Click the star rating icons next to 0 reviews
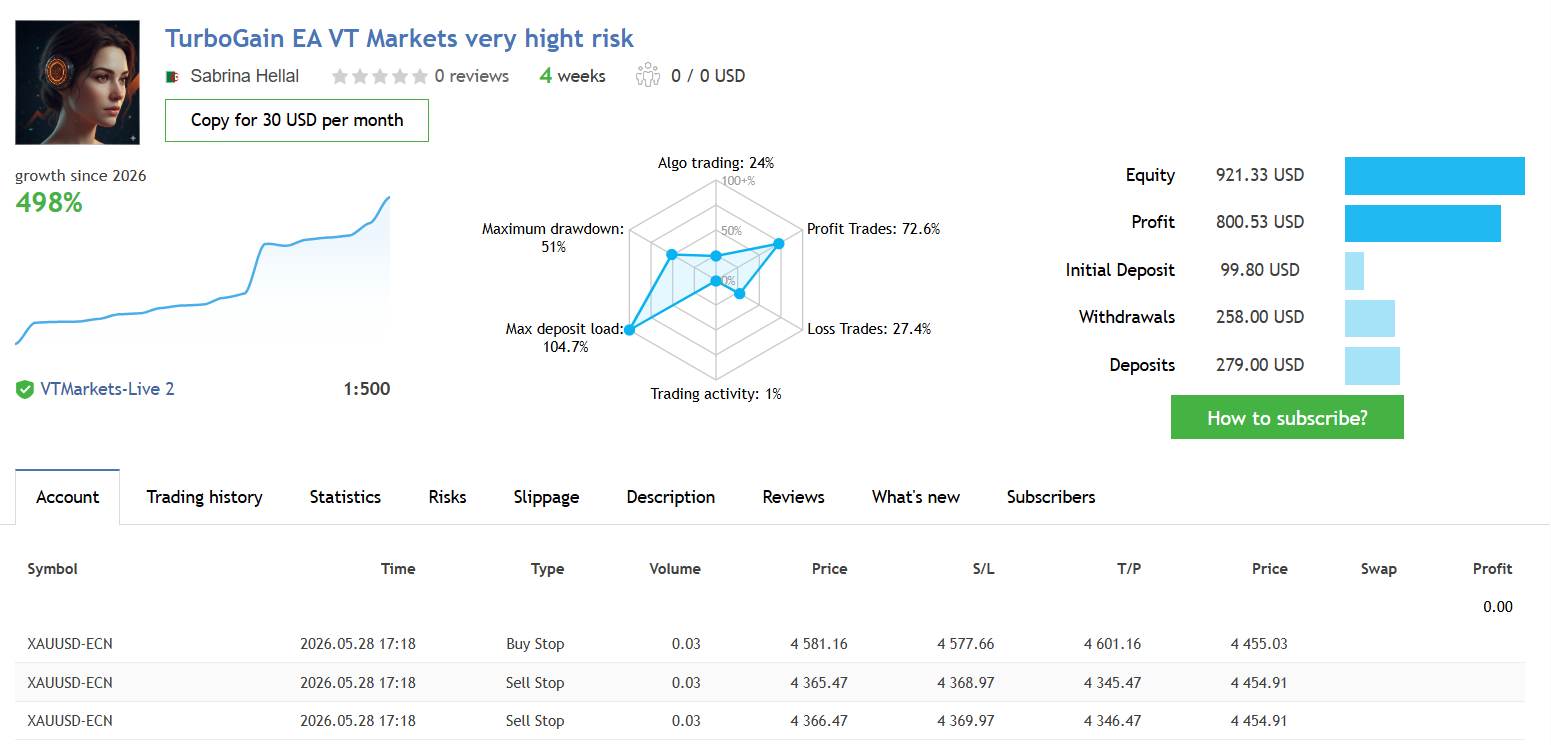 point(380,76)
